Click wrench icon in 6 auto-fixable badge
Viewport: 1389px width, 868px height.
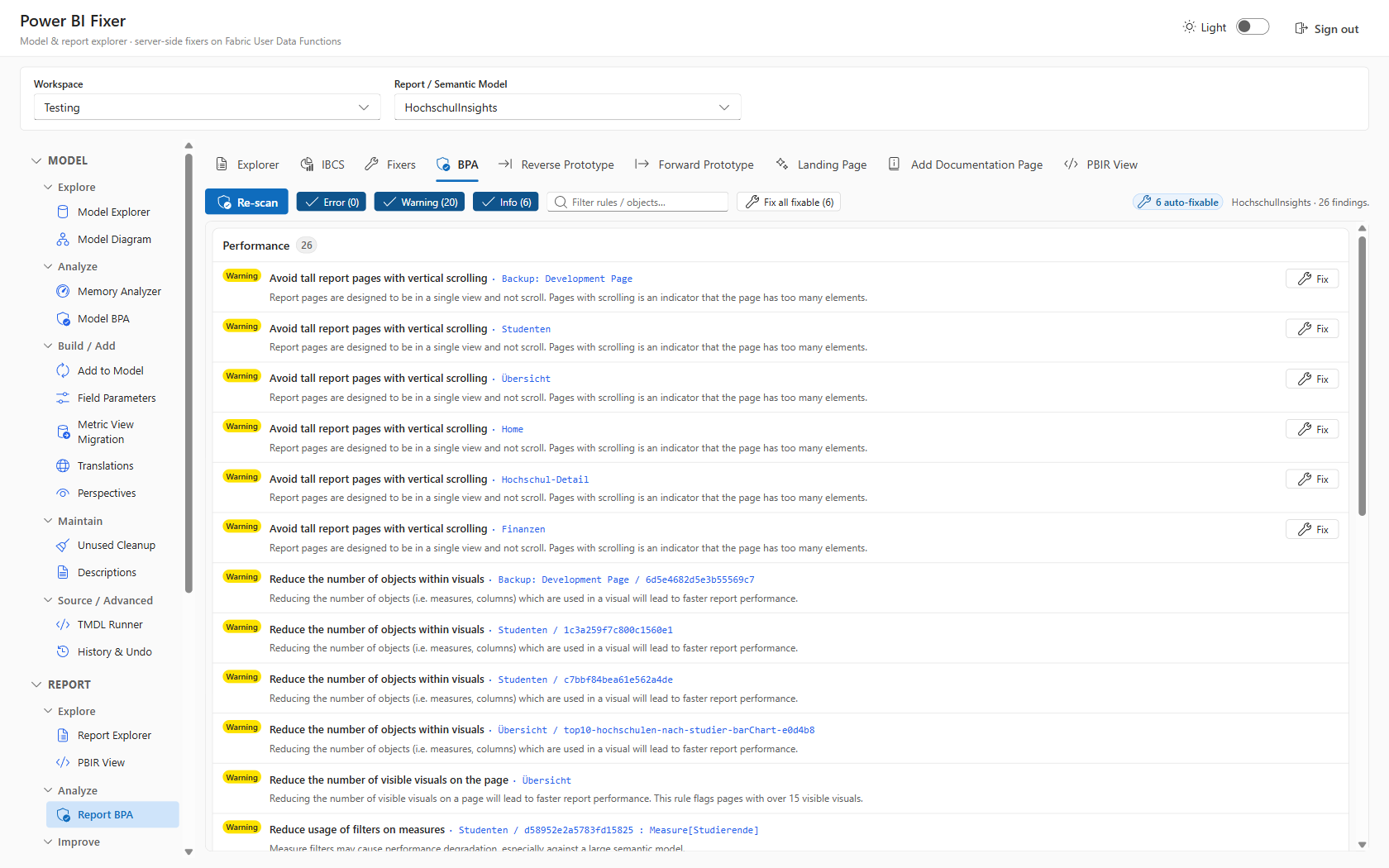coord(1144,202)
